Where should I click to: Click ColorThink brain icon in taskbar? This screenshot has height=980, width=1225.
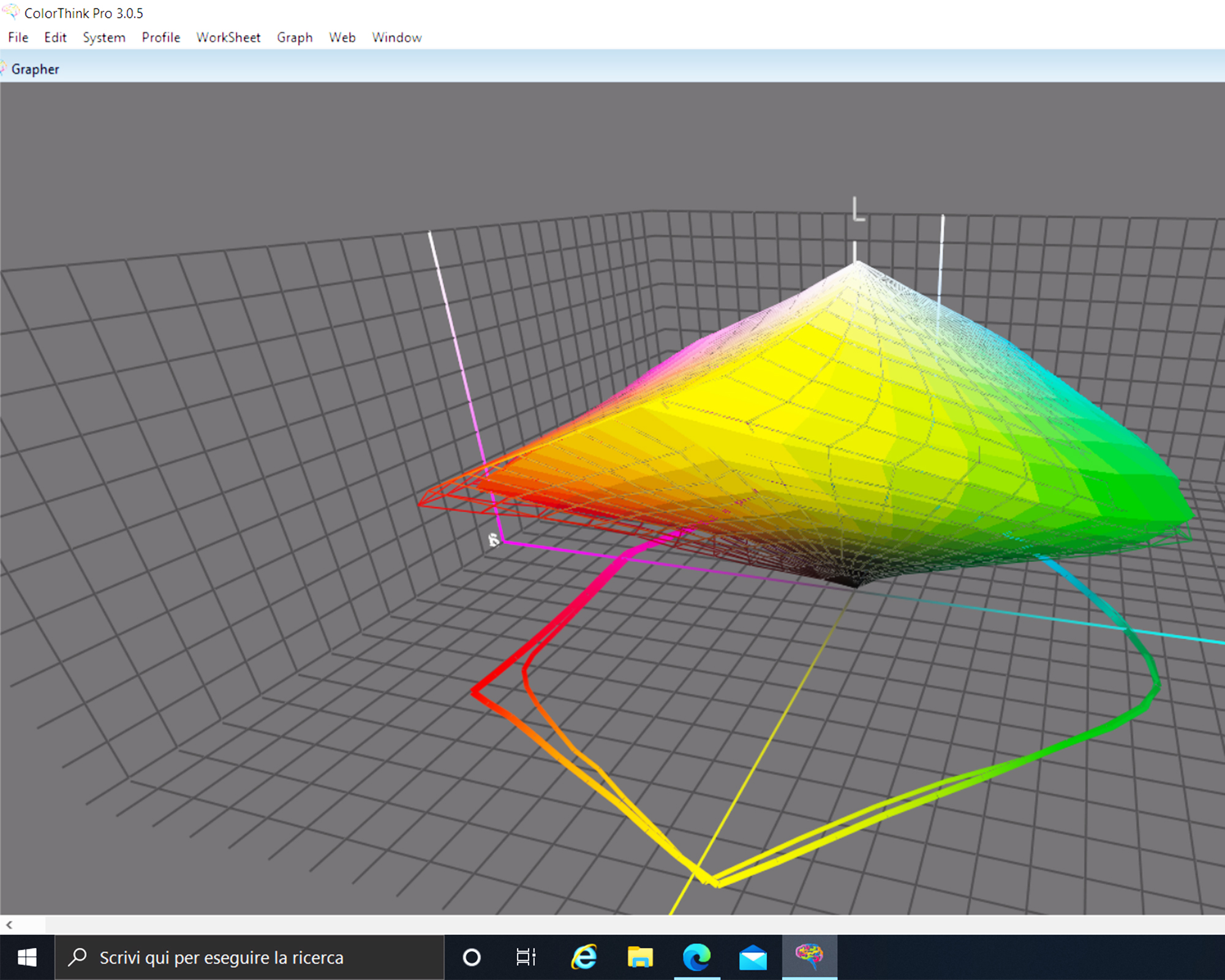coord(809,956)
